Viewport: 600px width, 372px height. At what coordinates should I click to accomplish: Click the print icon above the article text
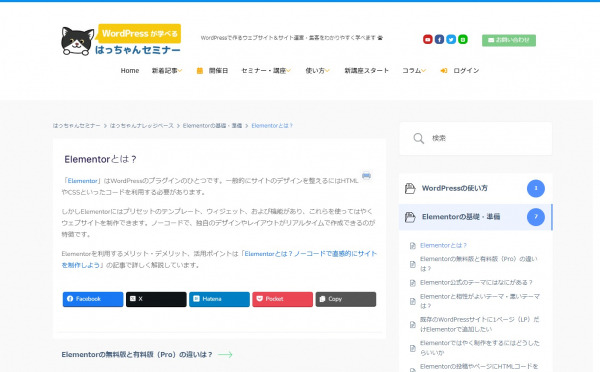tap(366, 176)
